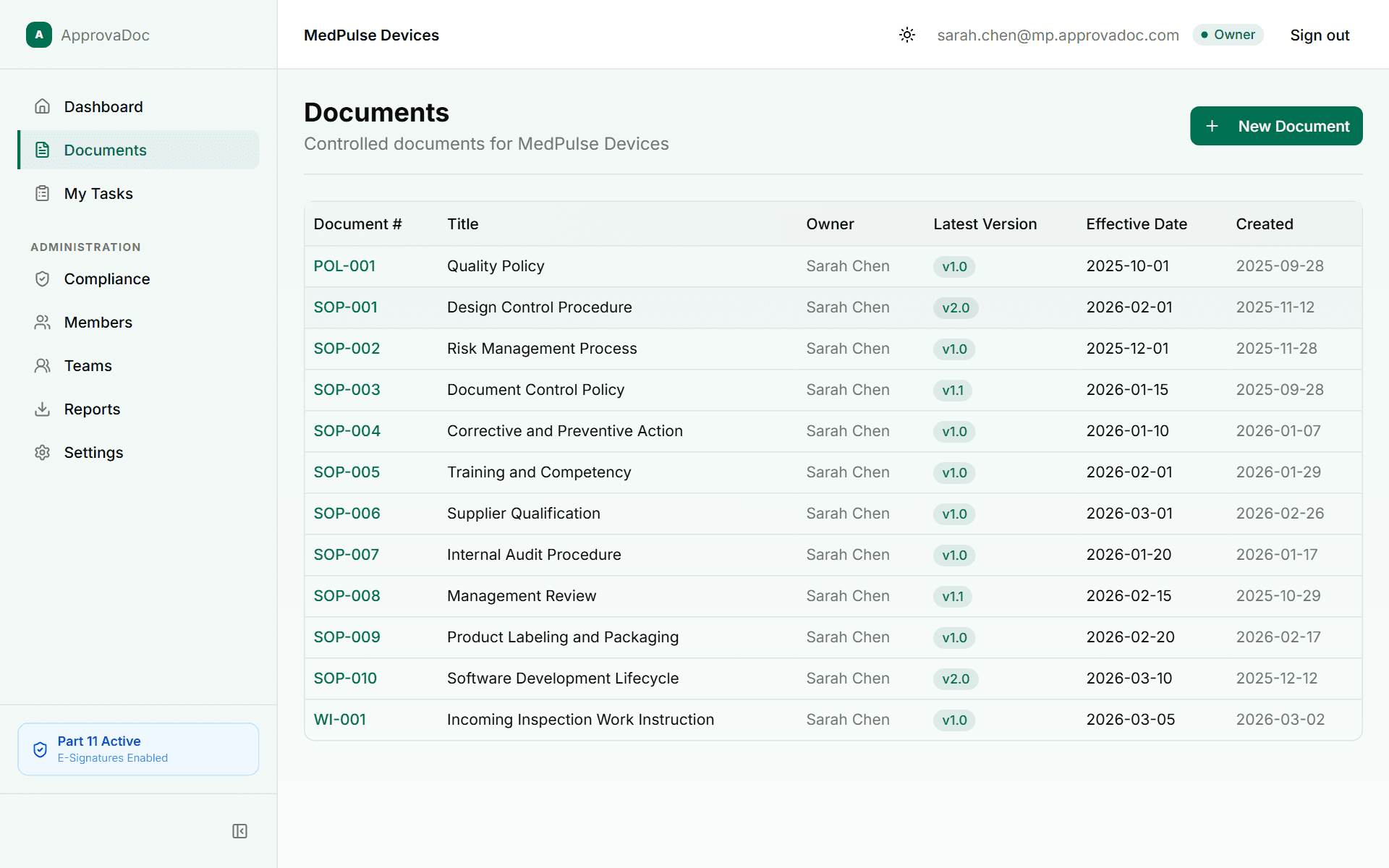Screen dimensions: 1389x868
Task: Toggle light/dark theme sun icon
Action: 907,35
